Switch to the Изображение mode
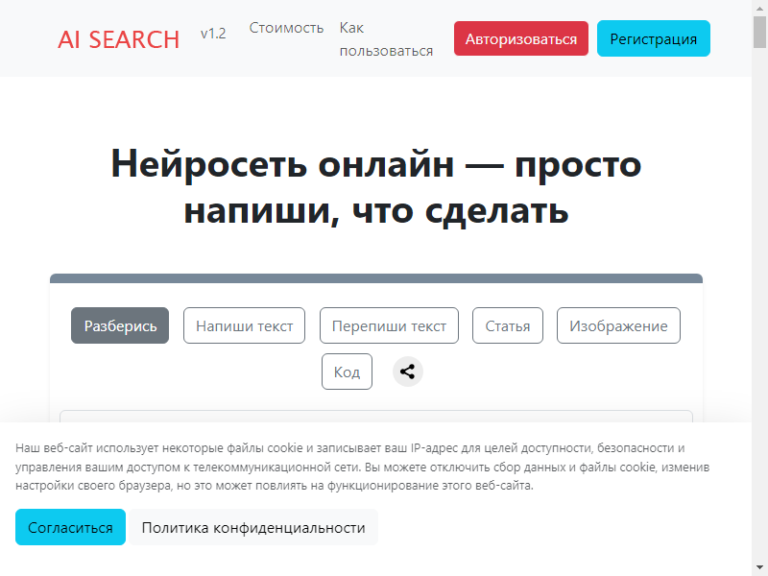Viewport: 768px width, 576px height. [x=619, y=326]
